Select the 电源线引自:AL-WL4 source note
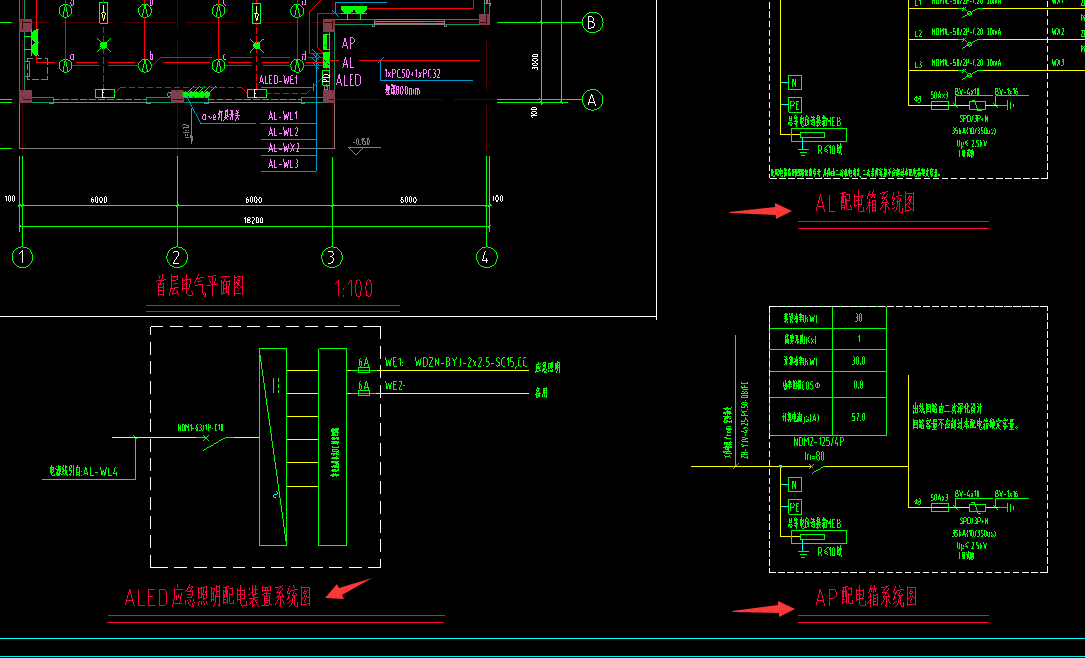The image size is (1085, 658). click(83, 472)
